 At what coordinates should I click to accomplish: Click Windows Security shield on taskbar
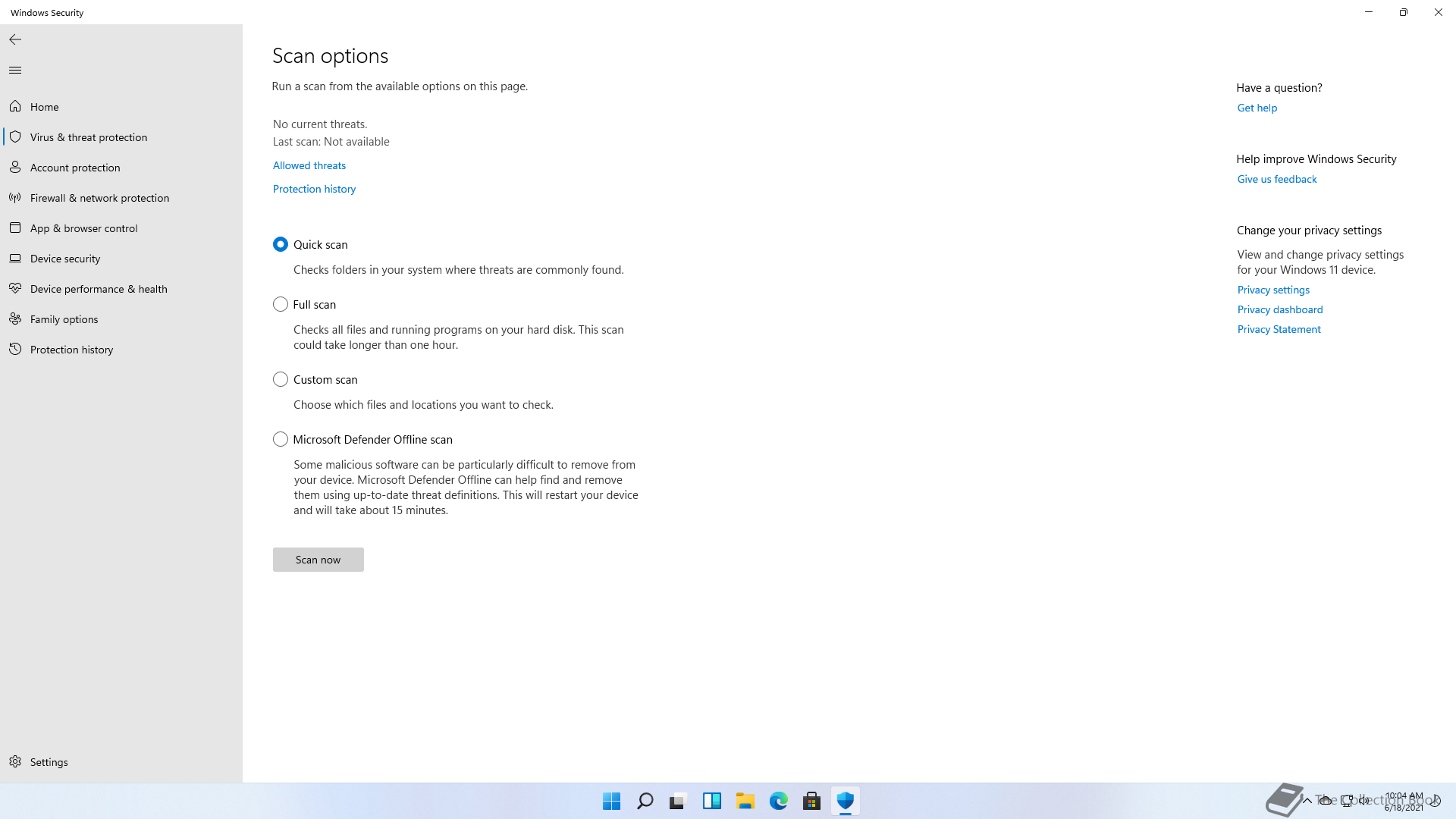coord(845,801)
